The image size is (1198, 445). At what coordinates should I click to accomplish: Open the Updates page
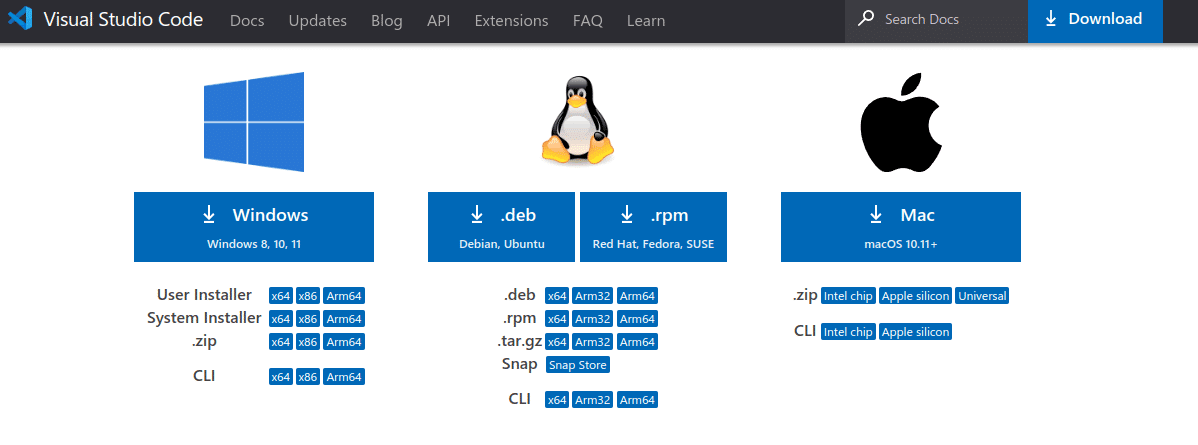[317, 21]
